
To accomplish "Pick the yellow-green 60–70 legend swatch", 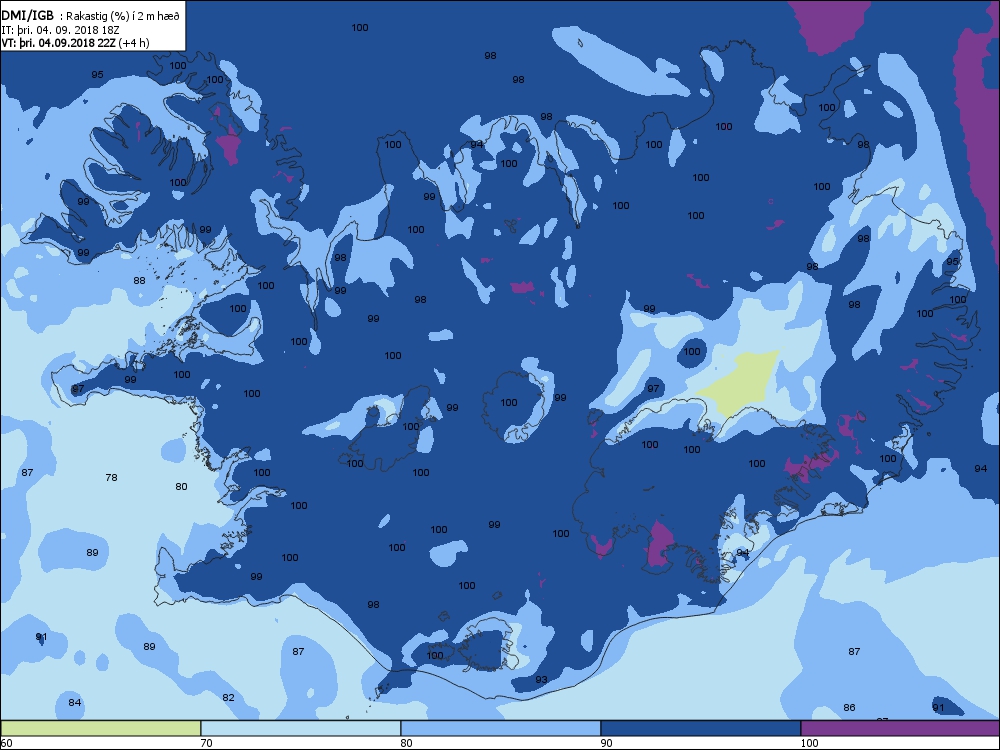I will click(100, 728).
